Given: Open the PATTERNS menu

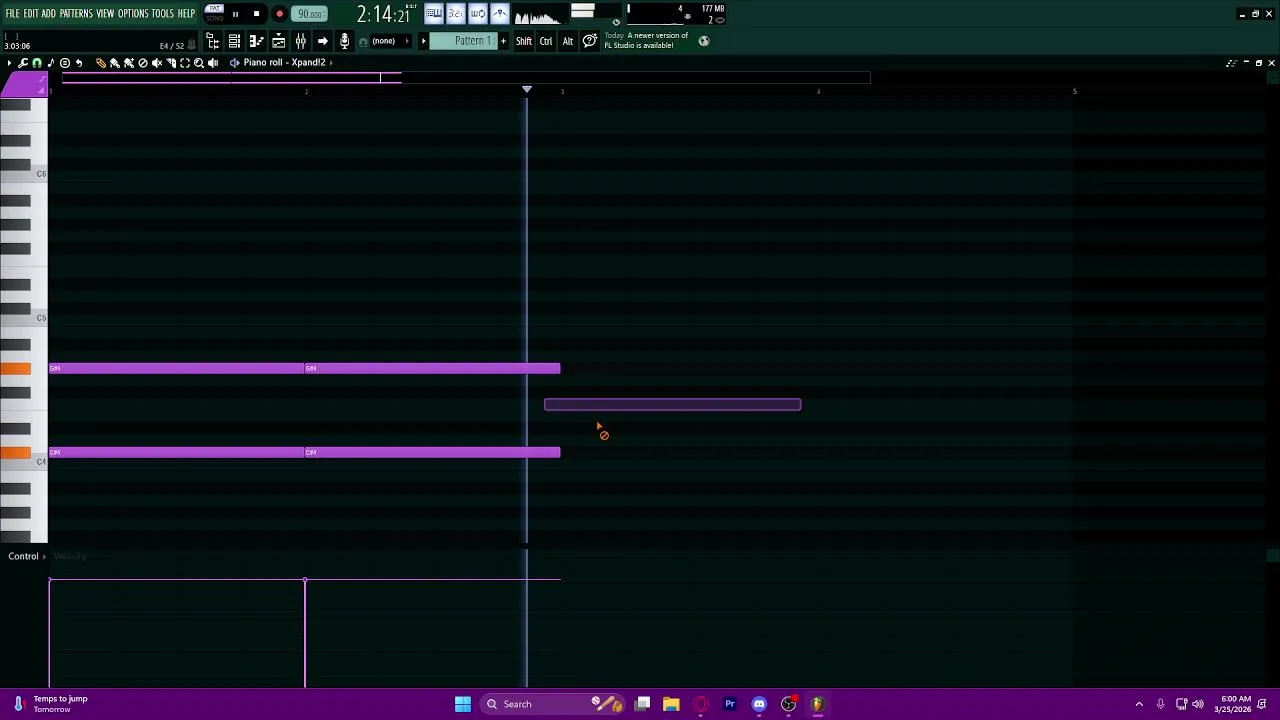Looking at the screenshot, I should [x=76, y=14].
